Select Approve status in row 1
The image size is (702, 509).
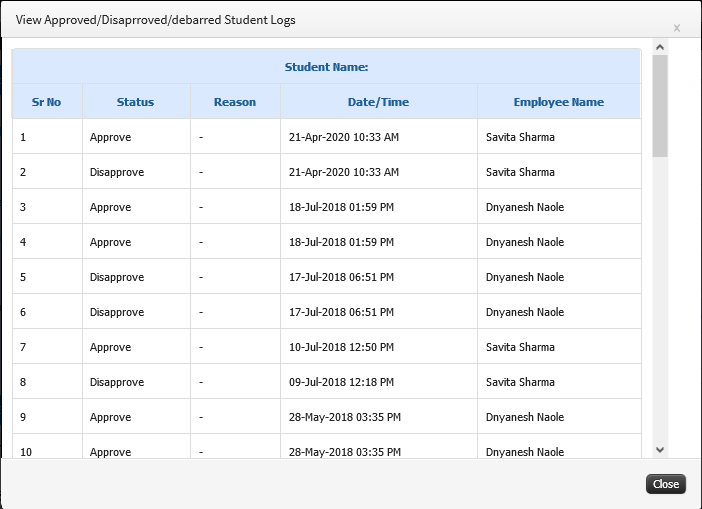coord(111,137)
